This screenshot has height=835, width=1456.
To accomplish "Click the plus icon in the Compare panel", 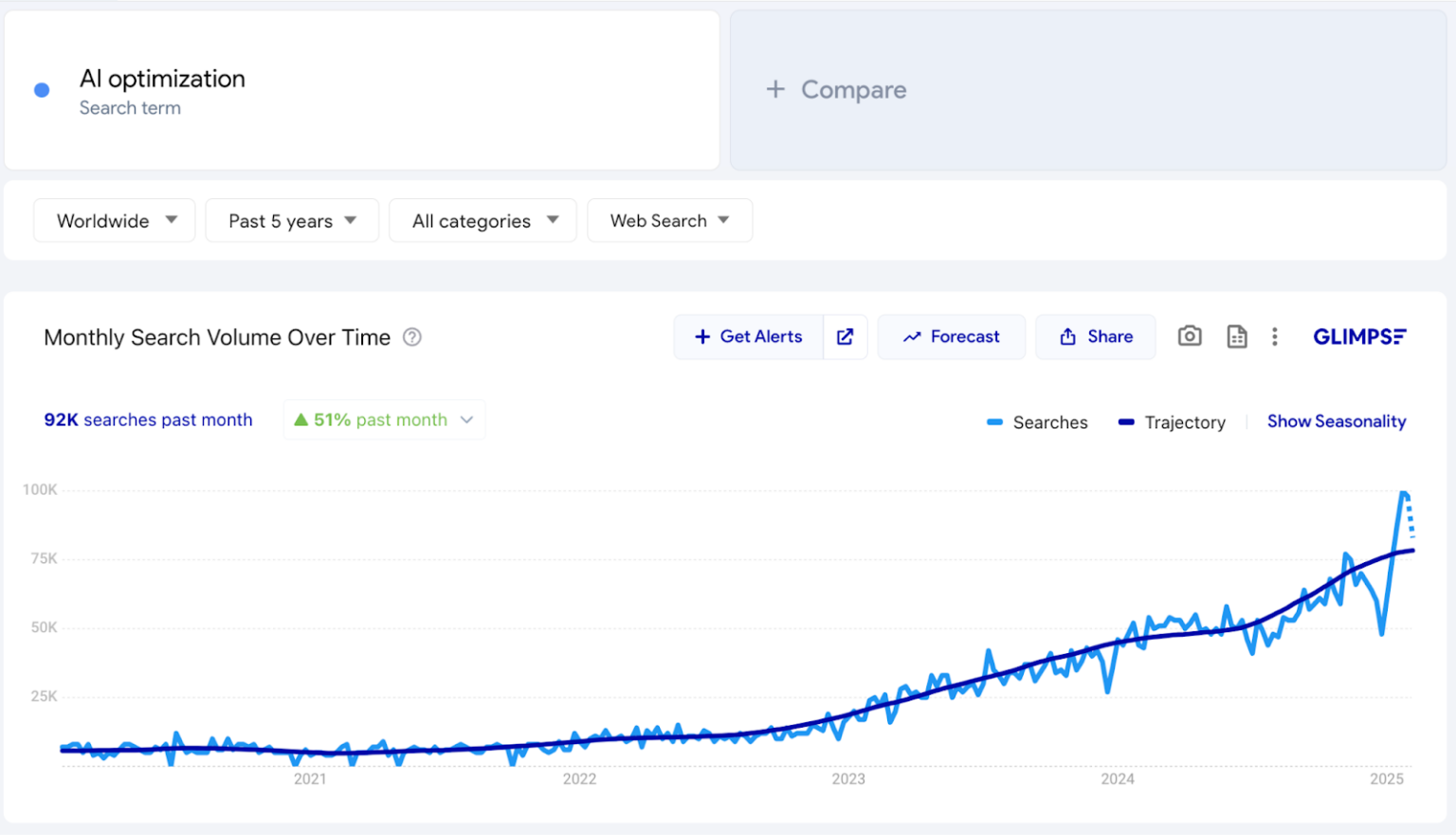I will pos(776,89).
